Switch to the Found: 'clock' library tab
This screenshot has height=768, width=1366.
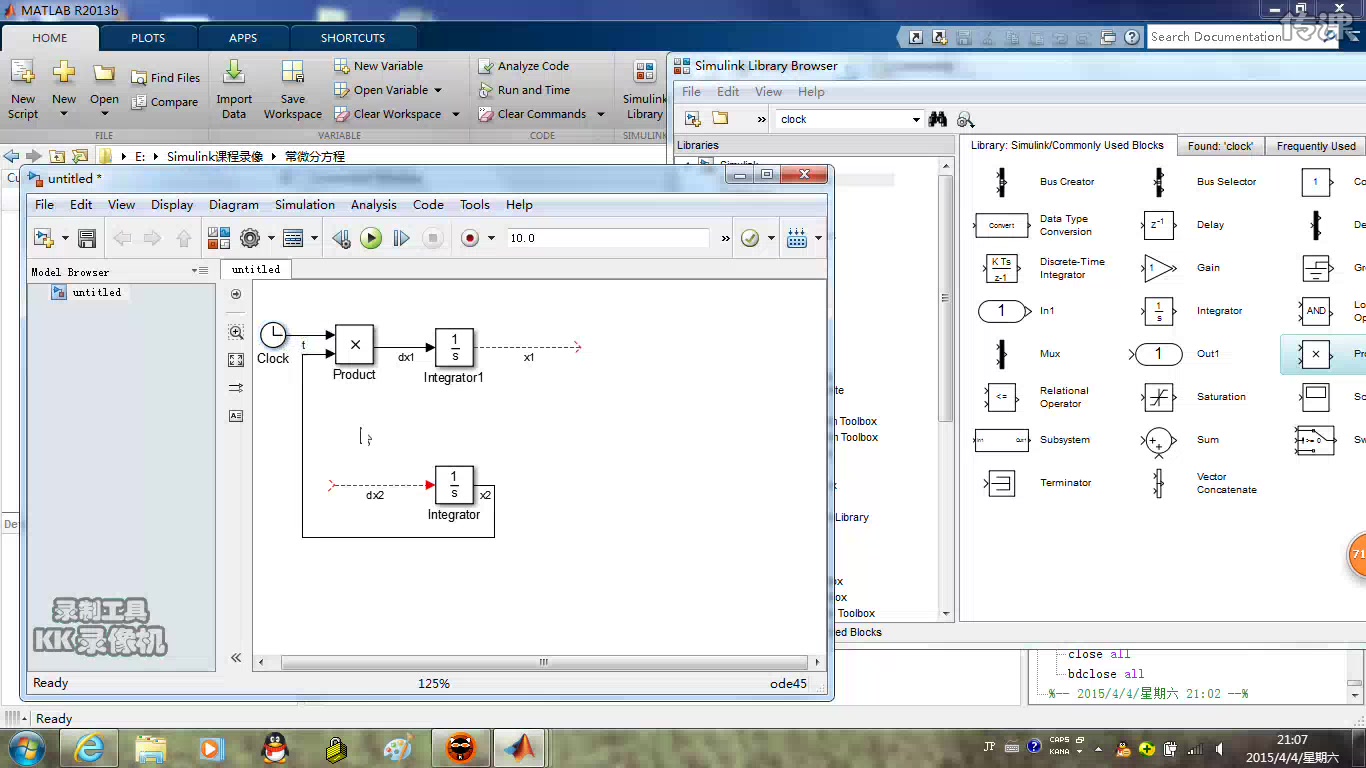[1220, 146]
